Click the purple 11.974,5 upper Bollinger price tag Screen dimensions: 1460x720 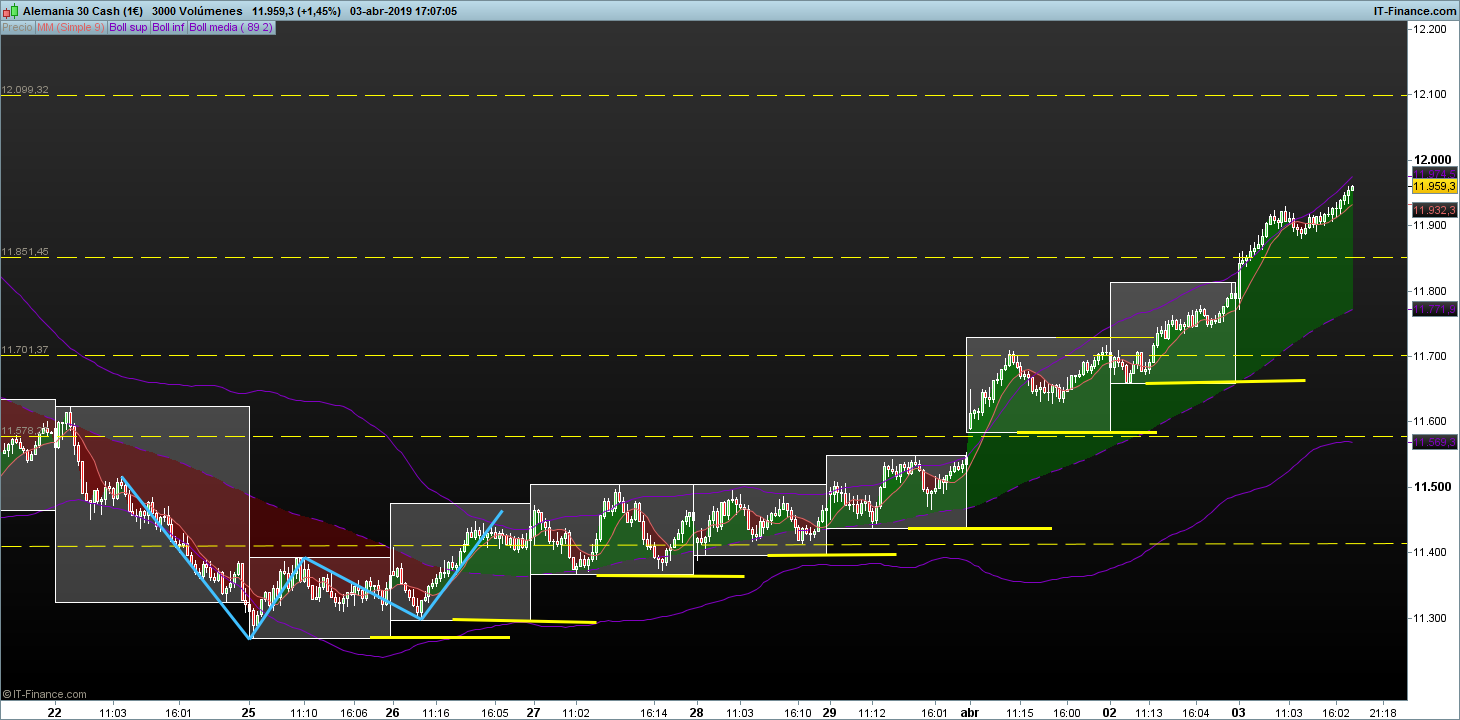coord(1434,174)
